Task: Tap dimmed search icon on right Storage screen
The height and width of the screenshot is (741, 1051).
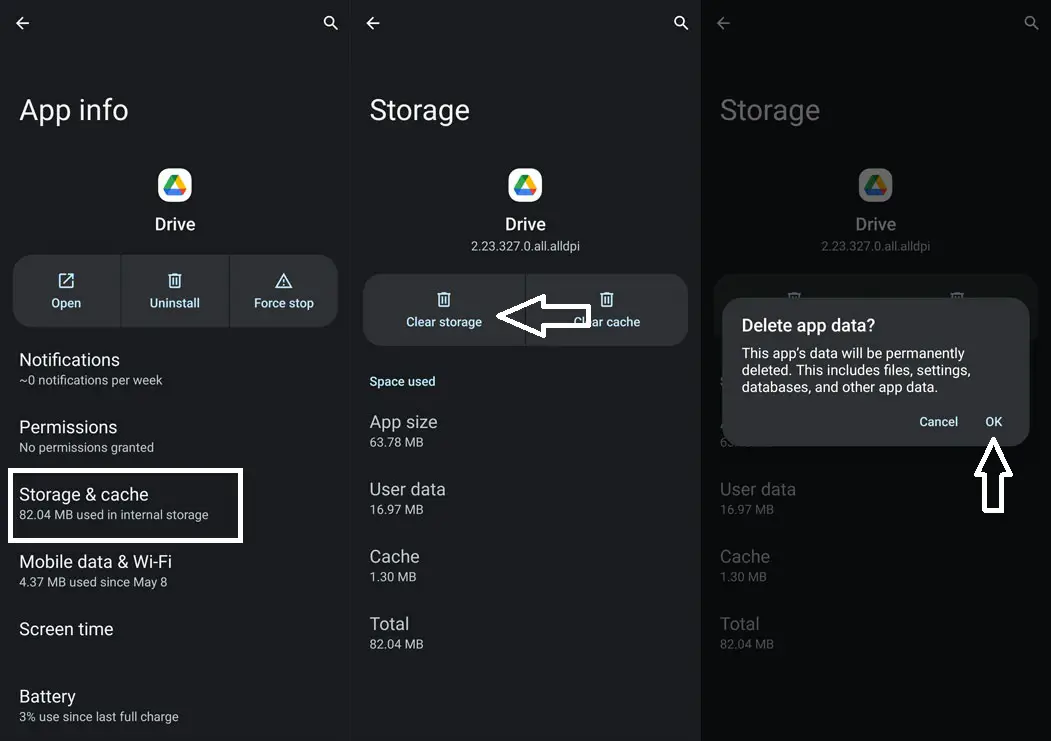Action: point(1031,23)
